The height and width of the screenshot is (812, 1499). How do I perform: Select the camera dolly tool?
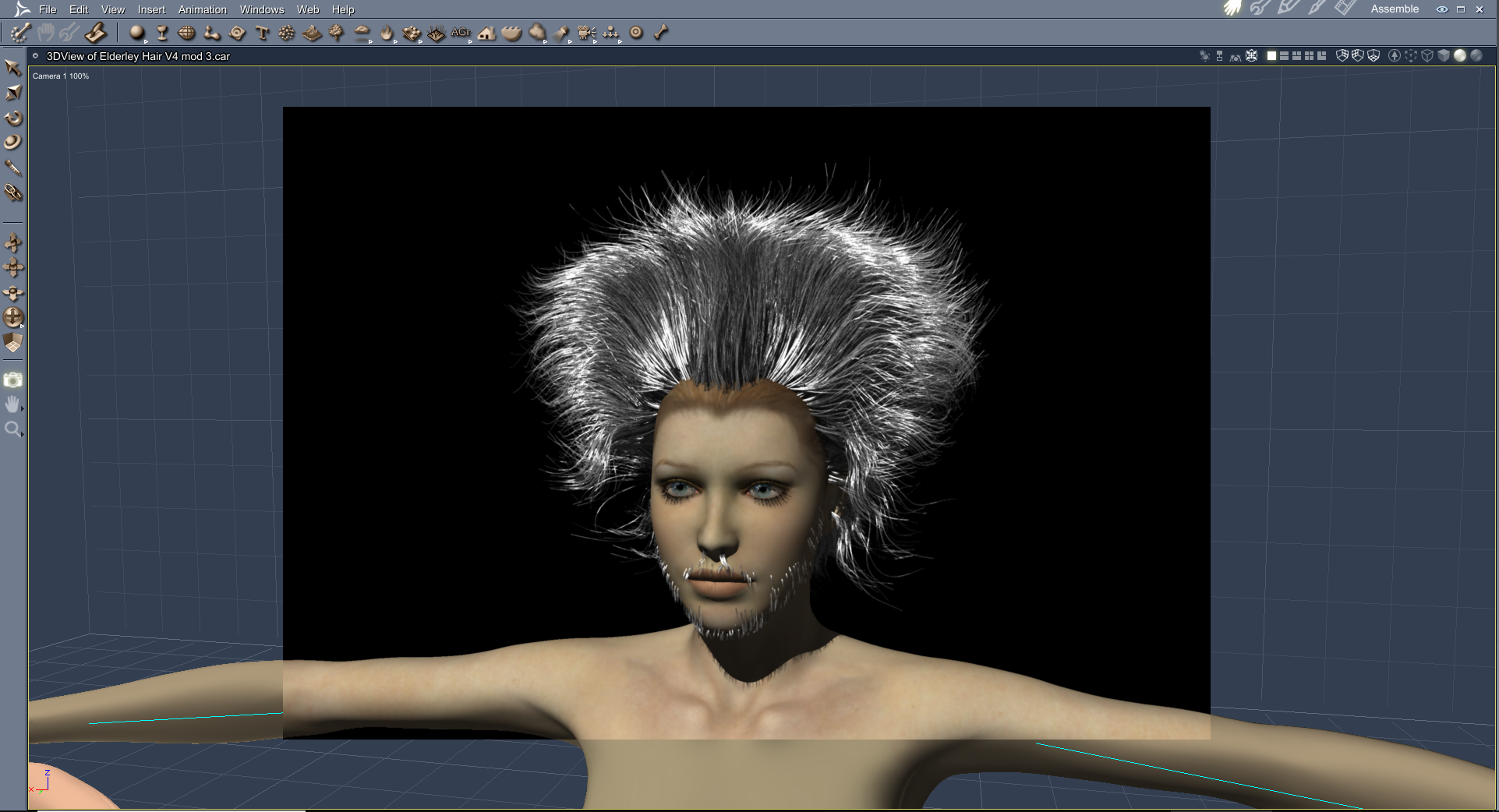13,242
